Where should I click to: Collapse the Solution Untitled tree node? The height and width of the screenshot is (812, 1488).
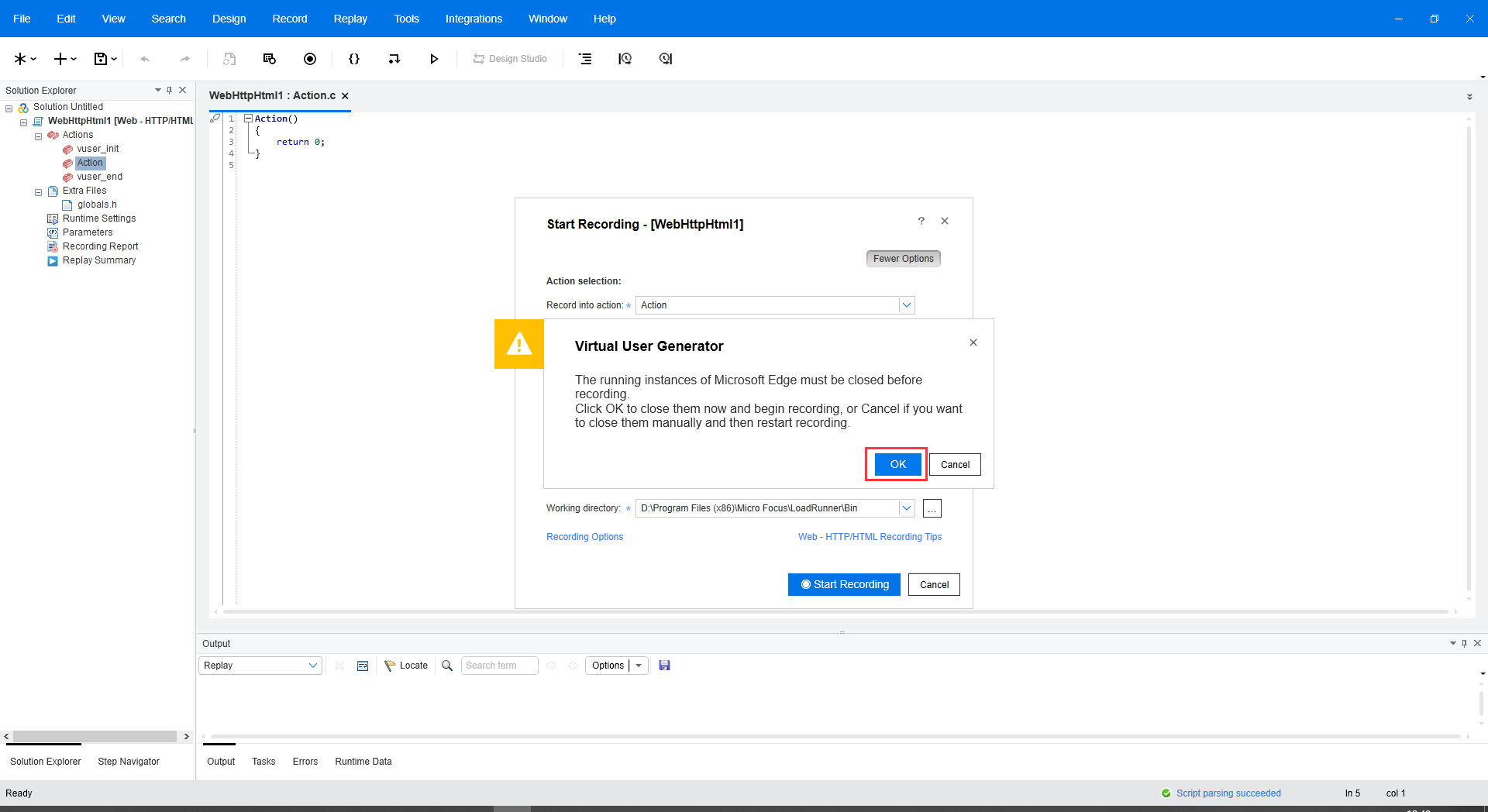tap(9, 108)
